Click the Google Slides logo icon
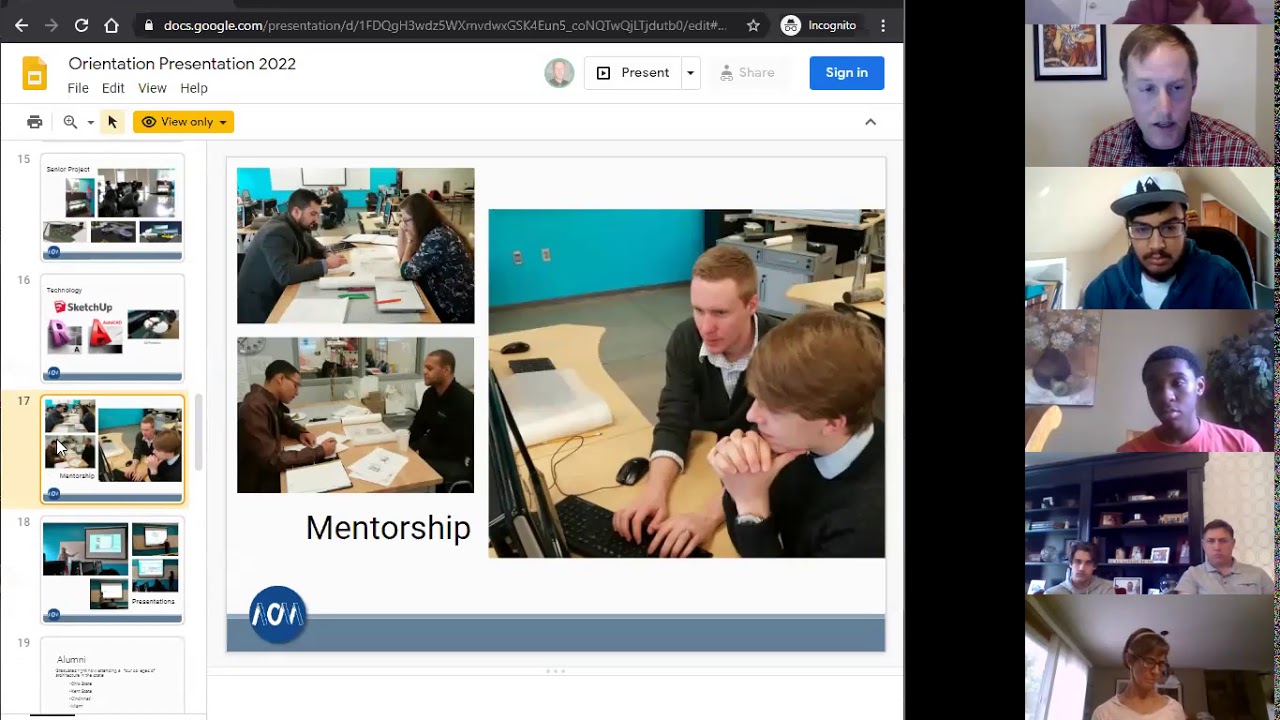Screen dimensions: 1280x720 (x=34, y=75)
